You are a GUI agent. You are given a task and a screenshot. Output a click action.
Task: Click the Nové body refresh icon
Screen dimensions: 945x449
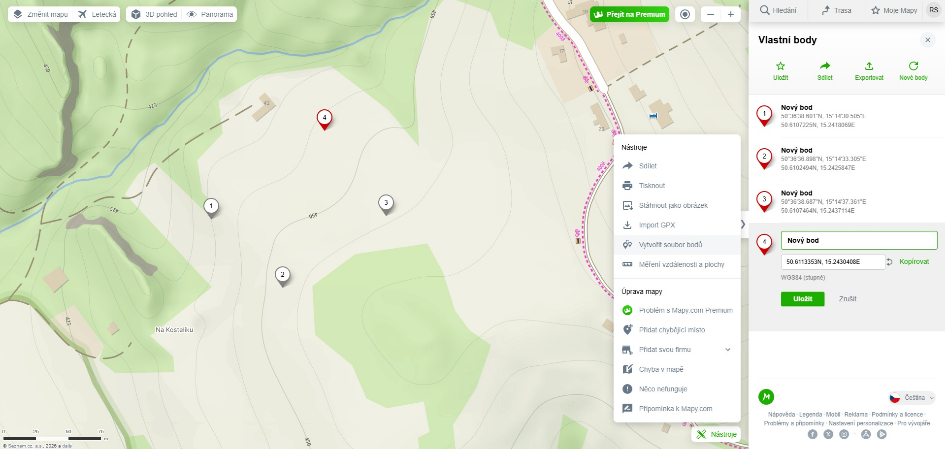pyautogui.click(x=913, y=66)
